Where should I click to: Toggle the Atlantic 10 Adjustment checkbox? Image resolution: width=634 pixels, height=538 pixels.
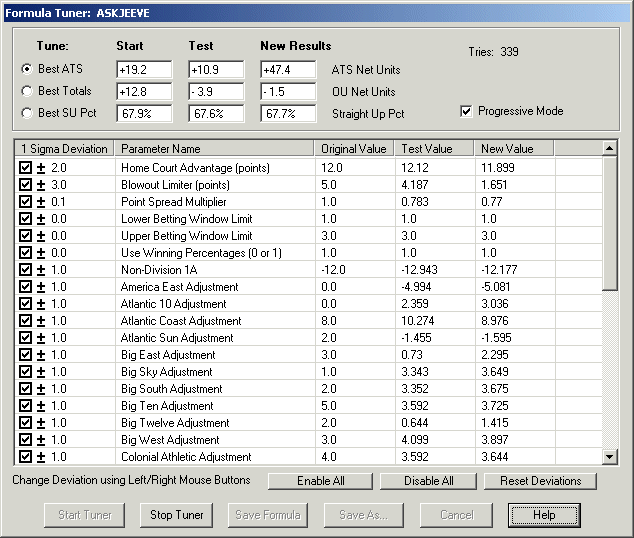25,303
